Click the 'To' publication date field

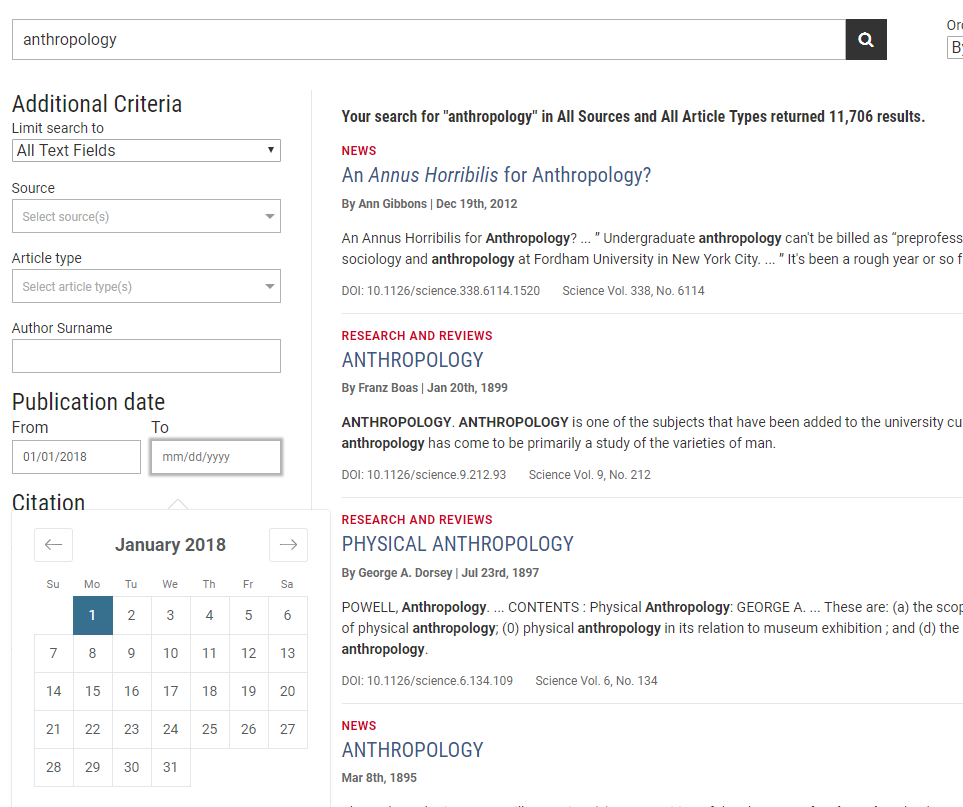pyautogui.click(x=215, y=457)
